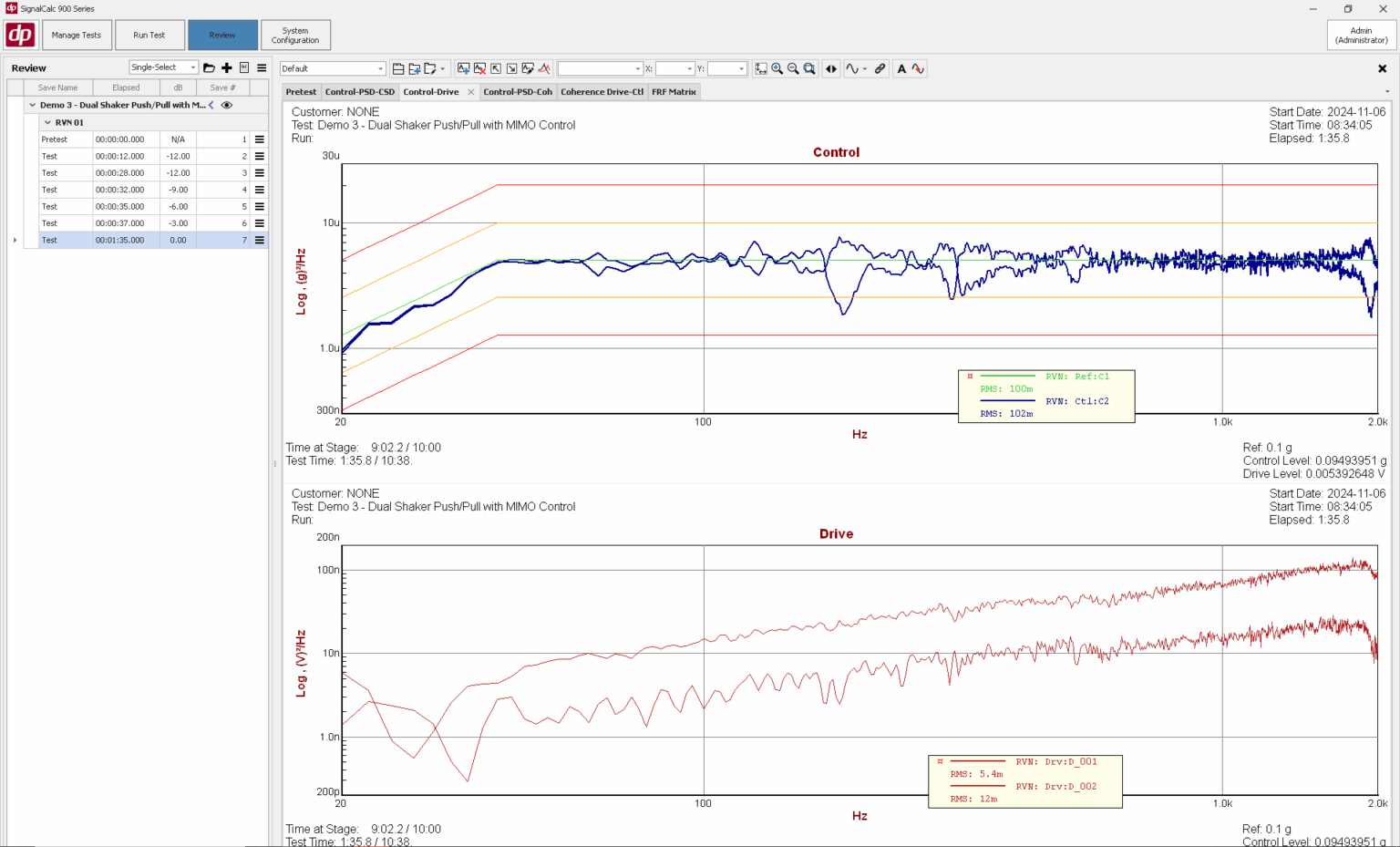
Task: Open the sine waveform tool dropdown arrow
Action: [865, 68]
